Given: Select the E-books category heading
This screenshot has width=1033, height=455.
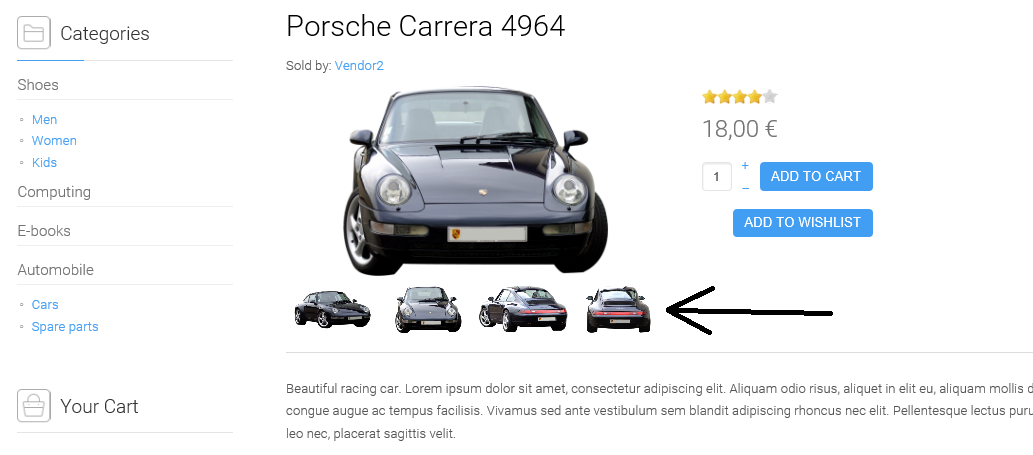Looking at the screenshot, I should [43, 231].
